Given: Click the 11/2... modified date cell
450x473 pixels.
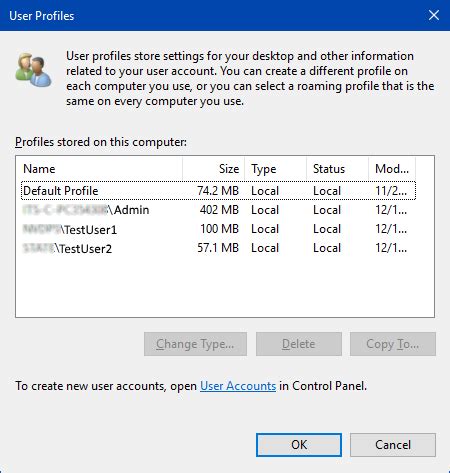Looking at the screenshot, I should click(391, 191).
